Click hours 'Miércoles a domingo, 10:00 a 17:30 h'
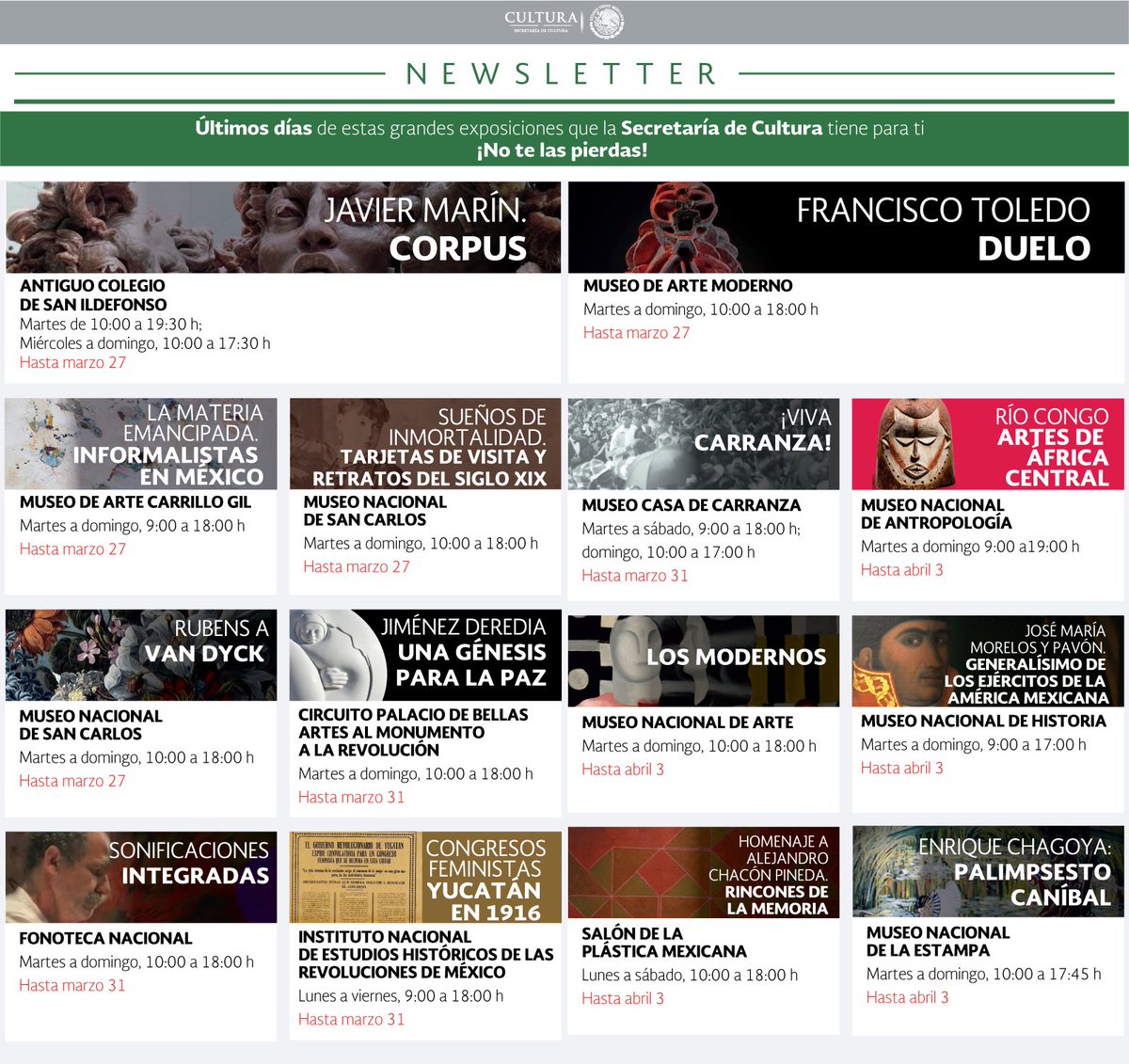Screen dimensions: 1129x1064 [x=145, y=343]
